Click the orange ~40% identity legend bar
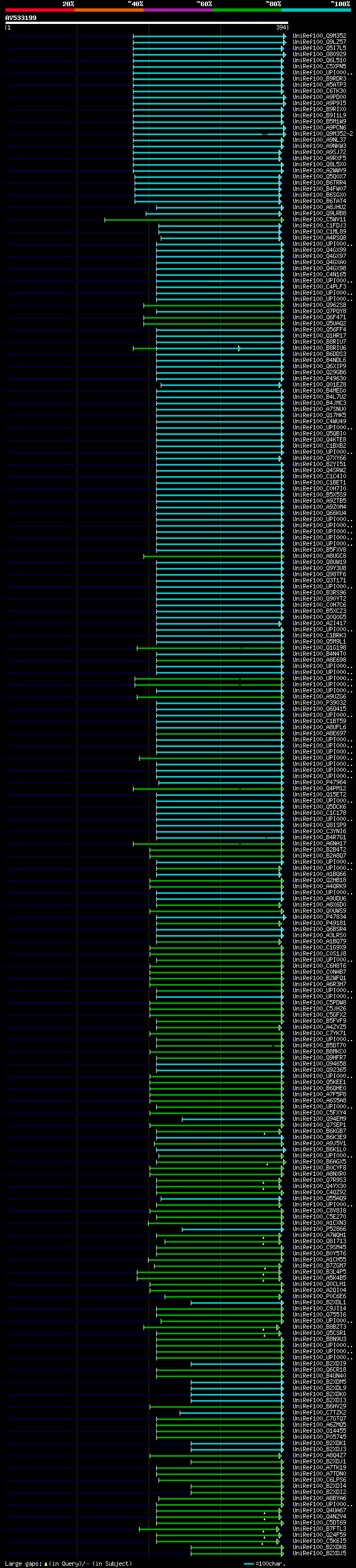 pos(109,10)
